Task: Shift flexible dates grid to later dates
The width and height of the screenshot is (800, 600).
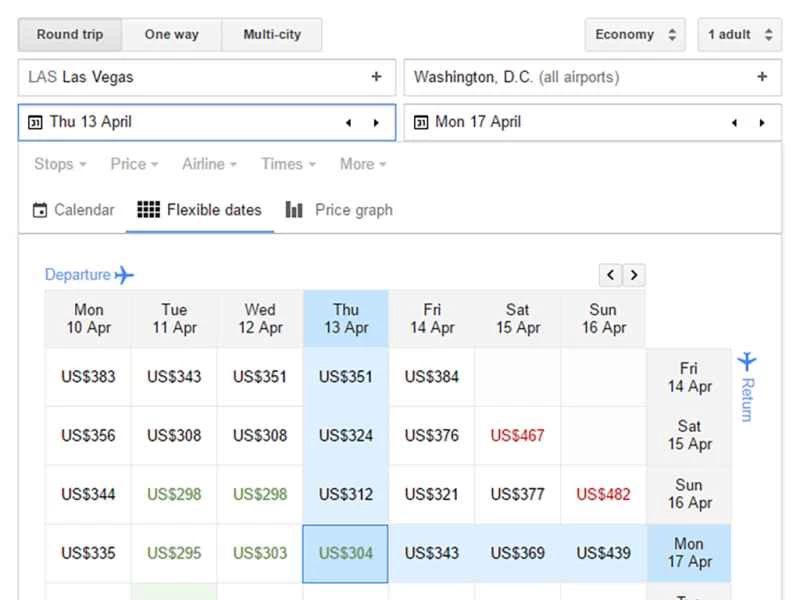Action: pyautogui.click(x=634, y=275)
